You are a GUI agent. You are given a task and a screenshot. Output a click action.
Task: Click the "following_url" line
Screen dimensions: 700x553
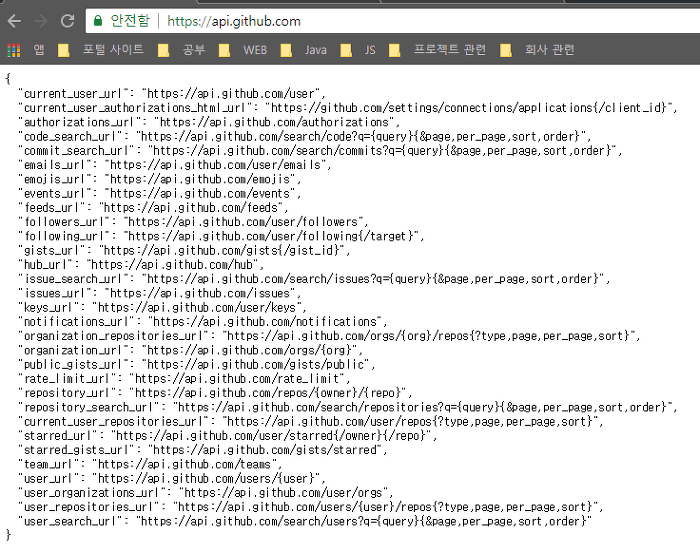pos(221,236)
